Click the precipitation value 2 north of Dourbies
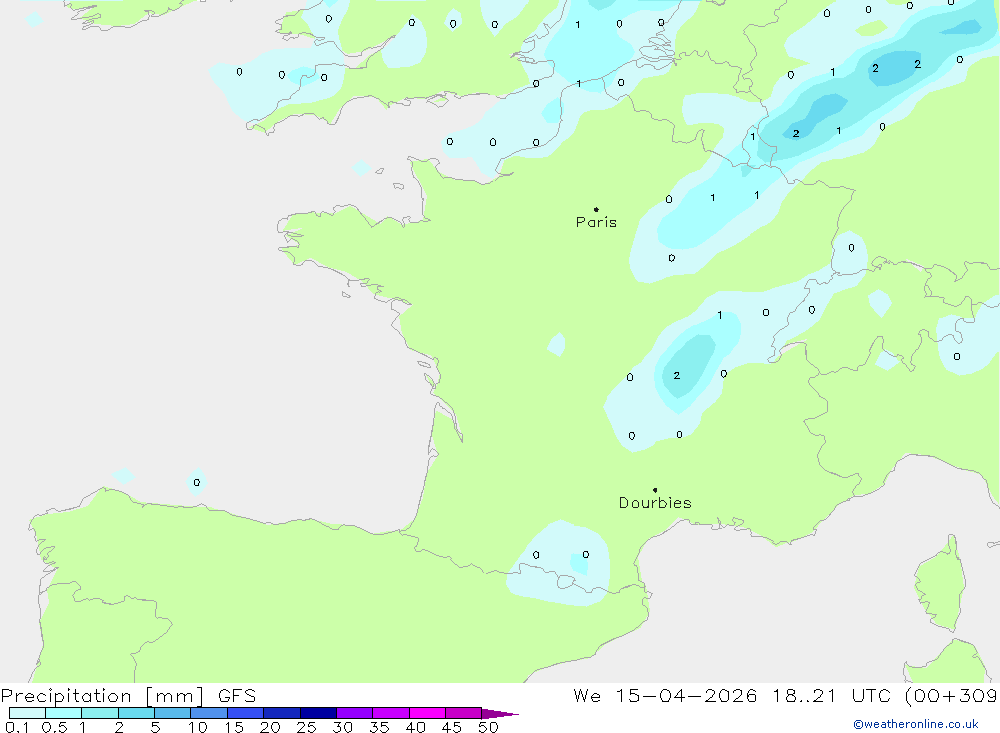This screenshot has width=1000, height=733. [x=677, y=376]
